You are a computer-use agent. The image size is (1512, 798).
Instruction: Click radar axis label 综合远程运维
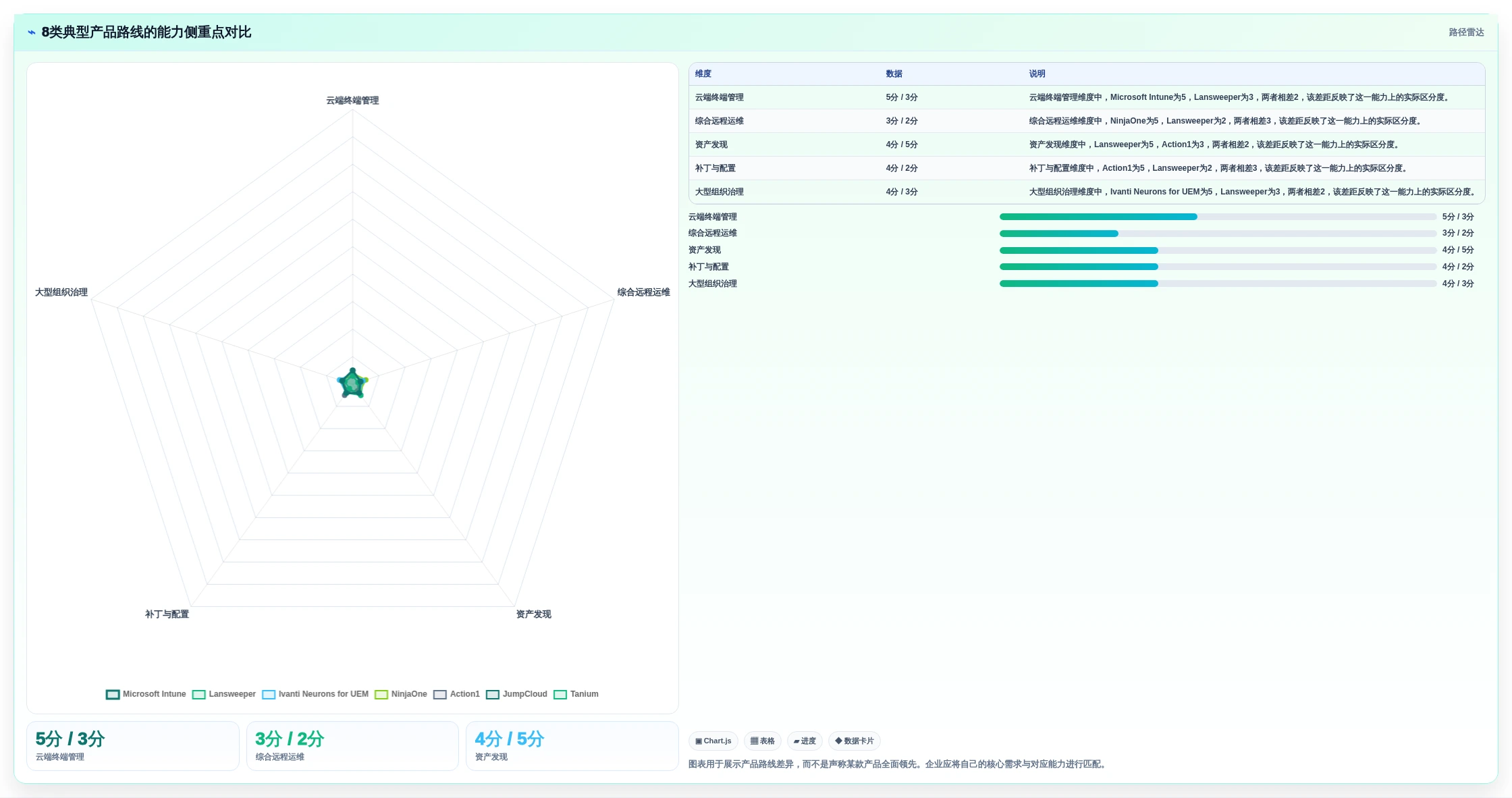click(643, 292)
